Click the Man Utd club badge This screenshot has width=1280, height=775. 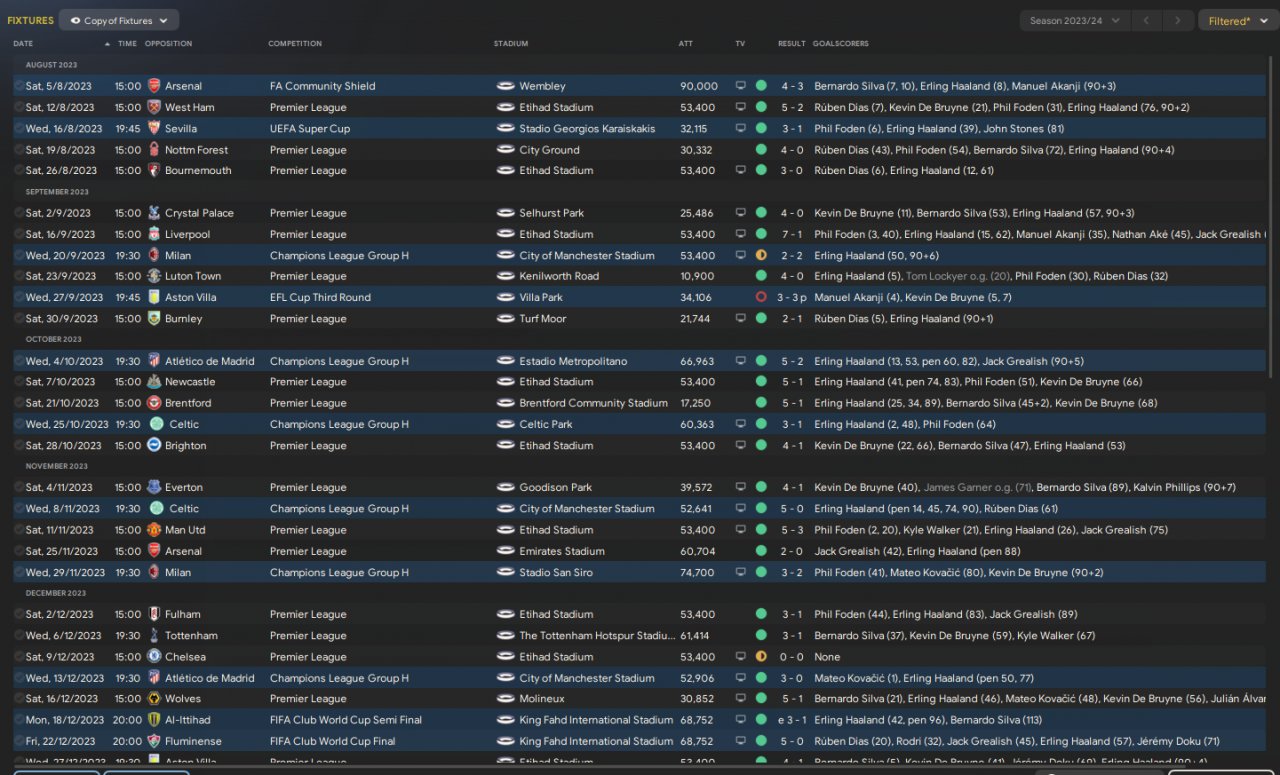[154, 530]
